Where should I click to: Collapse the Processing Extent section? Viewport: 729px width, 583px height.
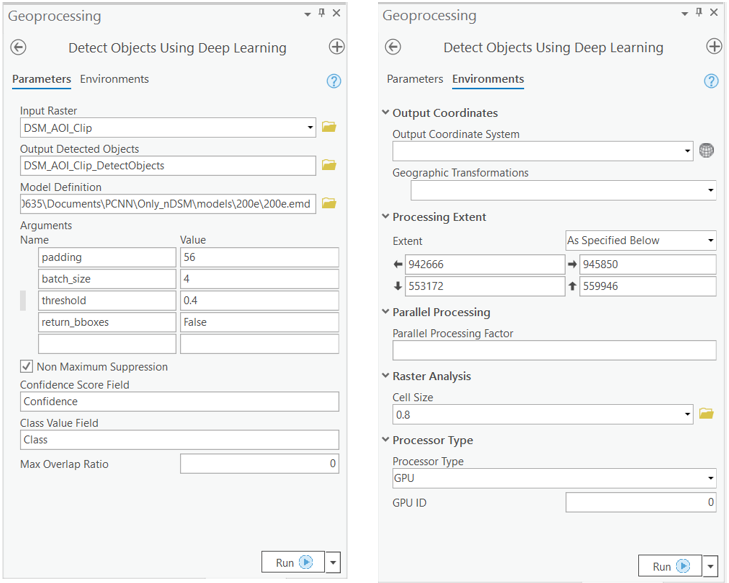(x=386, y=217)
